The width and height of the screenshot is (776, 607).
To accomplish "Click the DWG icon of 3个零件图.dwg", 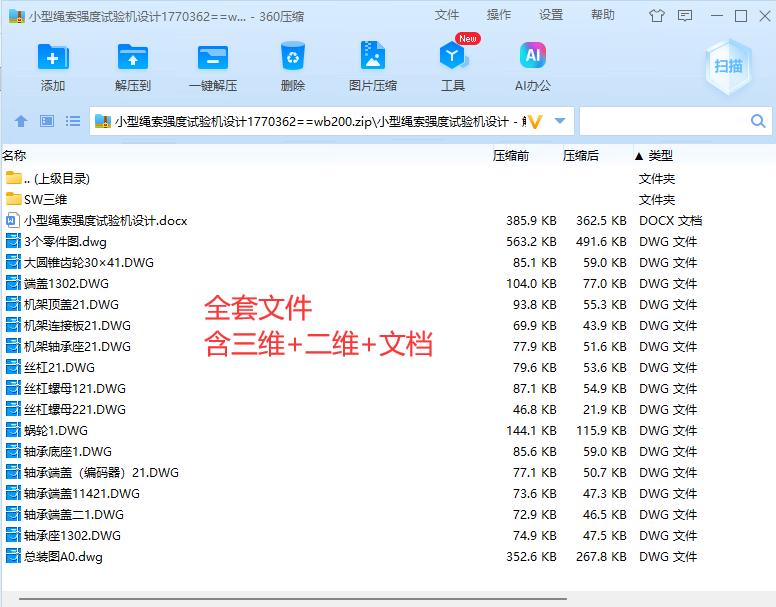I will [13, 241].
